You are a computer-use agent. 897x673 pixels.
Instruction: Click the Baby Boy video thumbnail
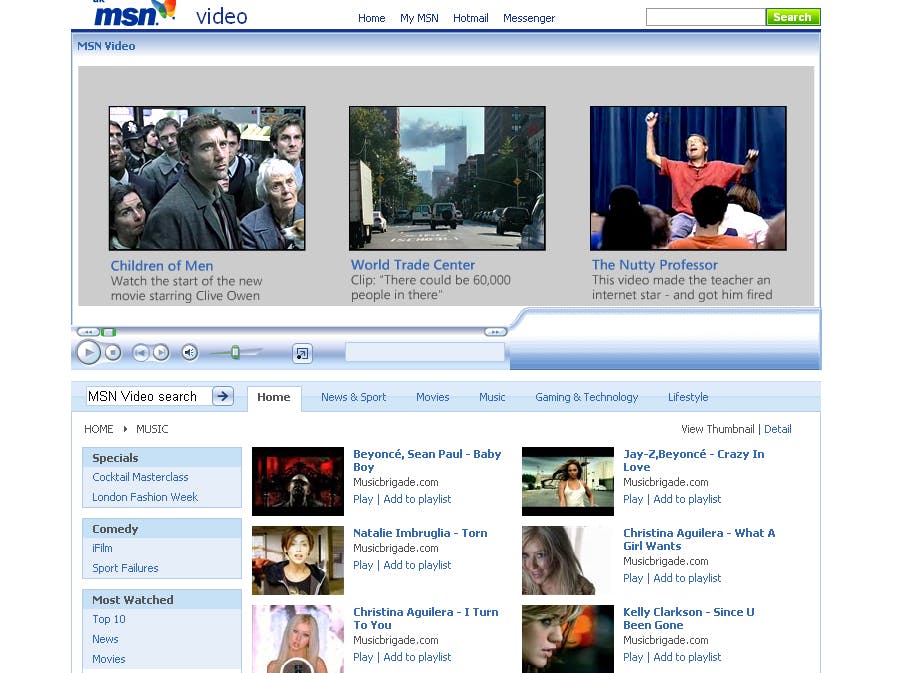pyautogui.click(x=298, y=481)
